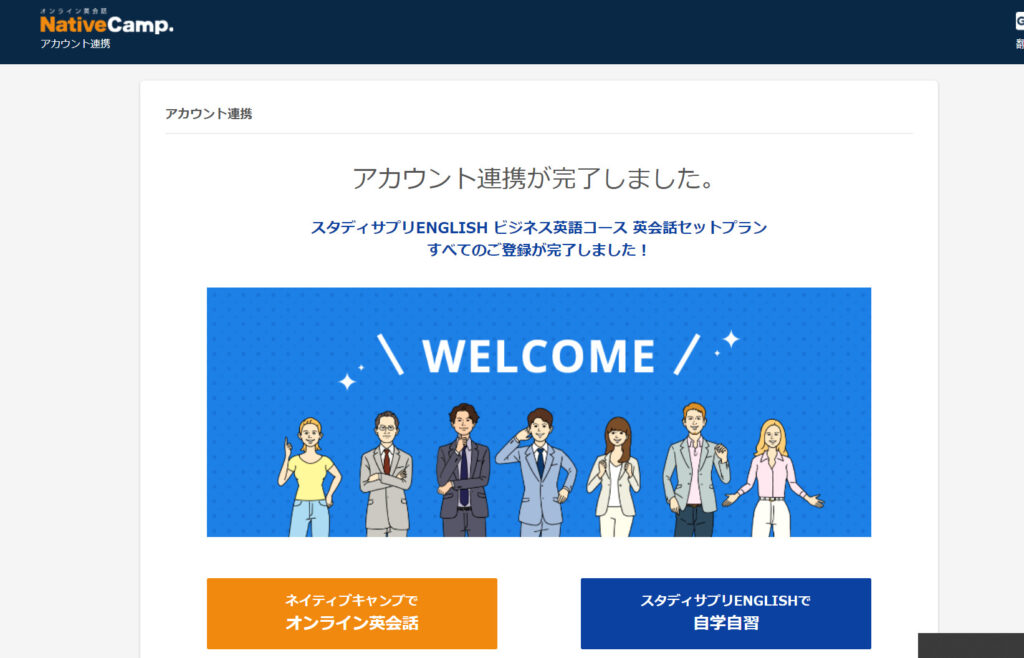Viewport: 1024px width, 658px height.
Task: Click the アカウント連携が完了しました。 heading
Action: coord(533,178)
